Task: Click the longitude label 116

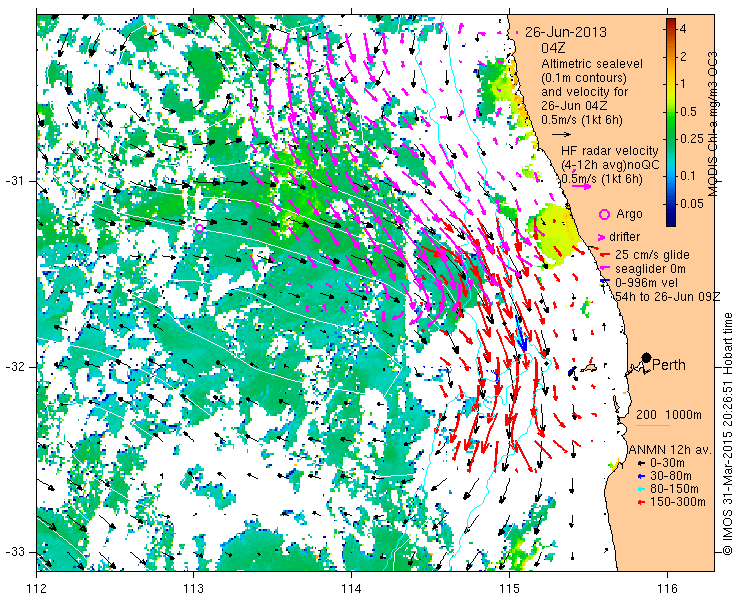Action: pos(667,588)
